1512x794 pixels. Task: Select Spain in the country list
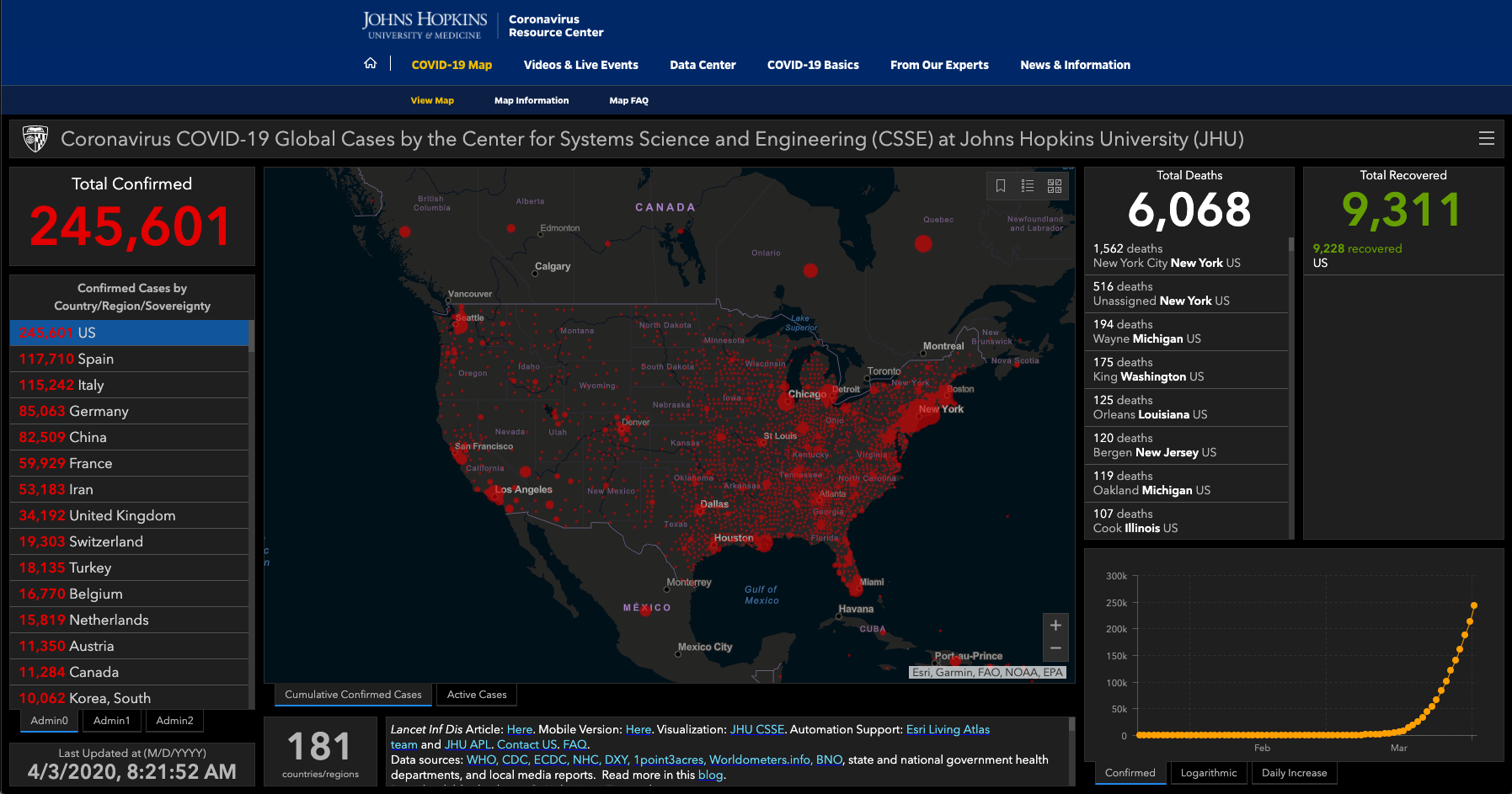click(x=129, y=359)
